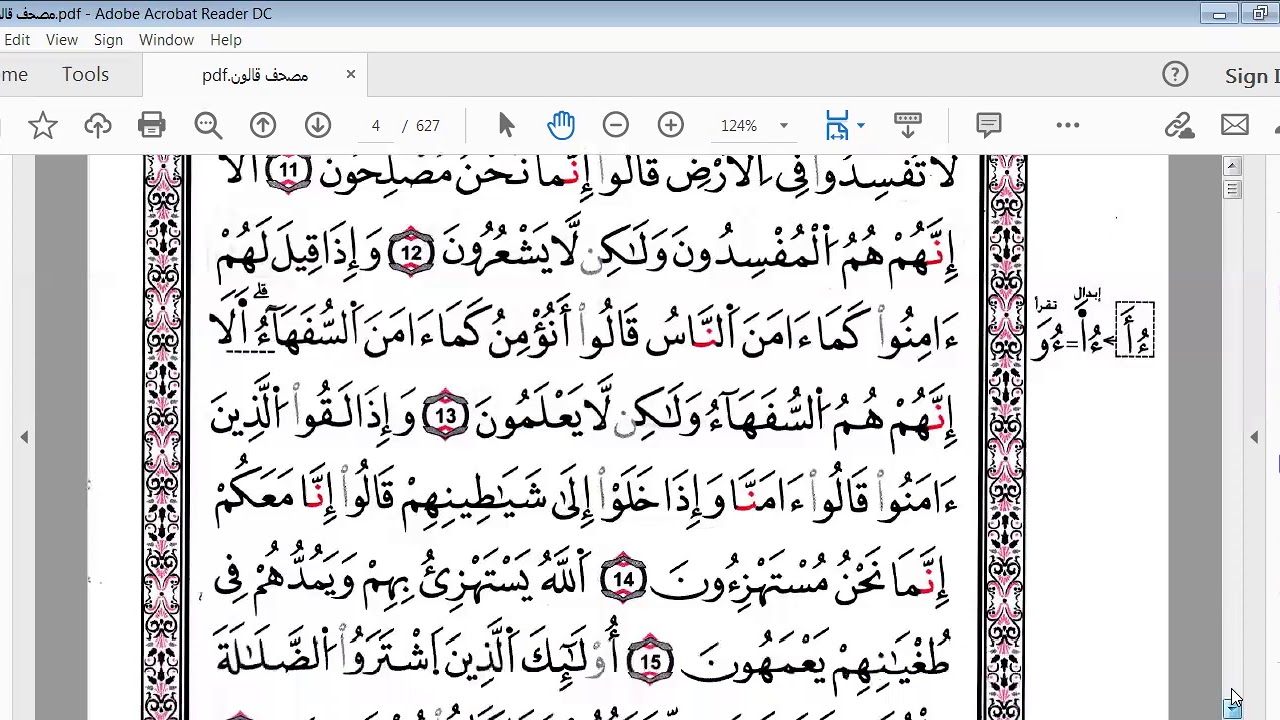Open the Window menu
1280x720 pixels.
166,40
